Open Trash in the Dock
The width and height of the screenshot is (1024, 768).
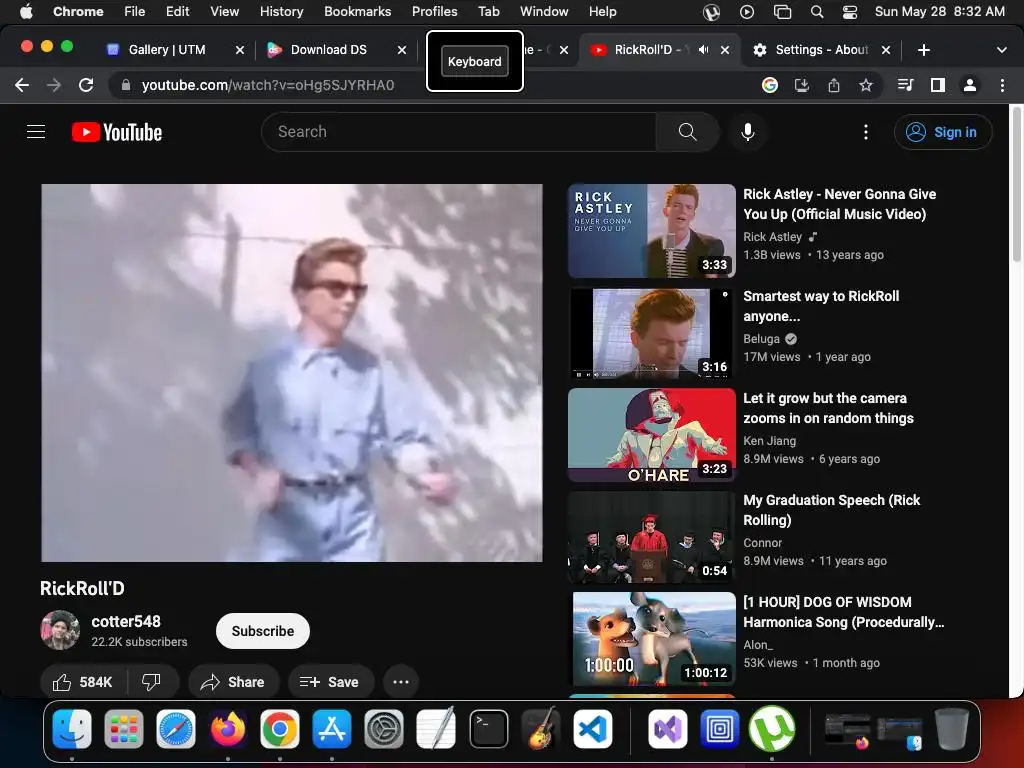[x=952, y=728]
